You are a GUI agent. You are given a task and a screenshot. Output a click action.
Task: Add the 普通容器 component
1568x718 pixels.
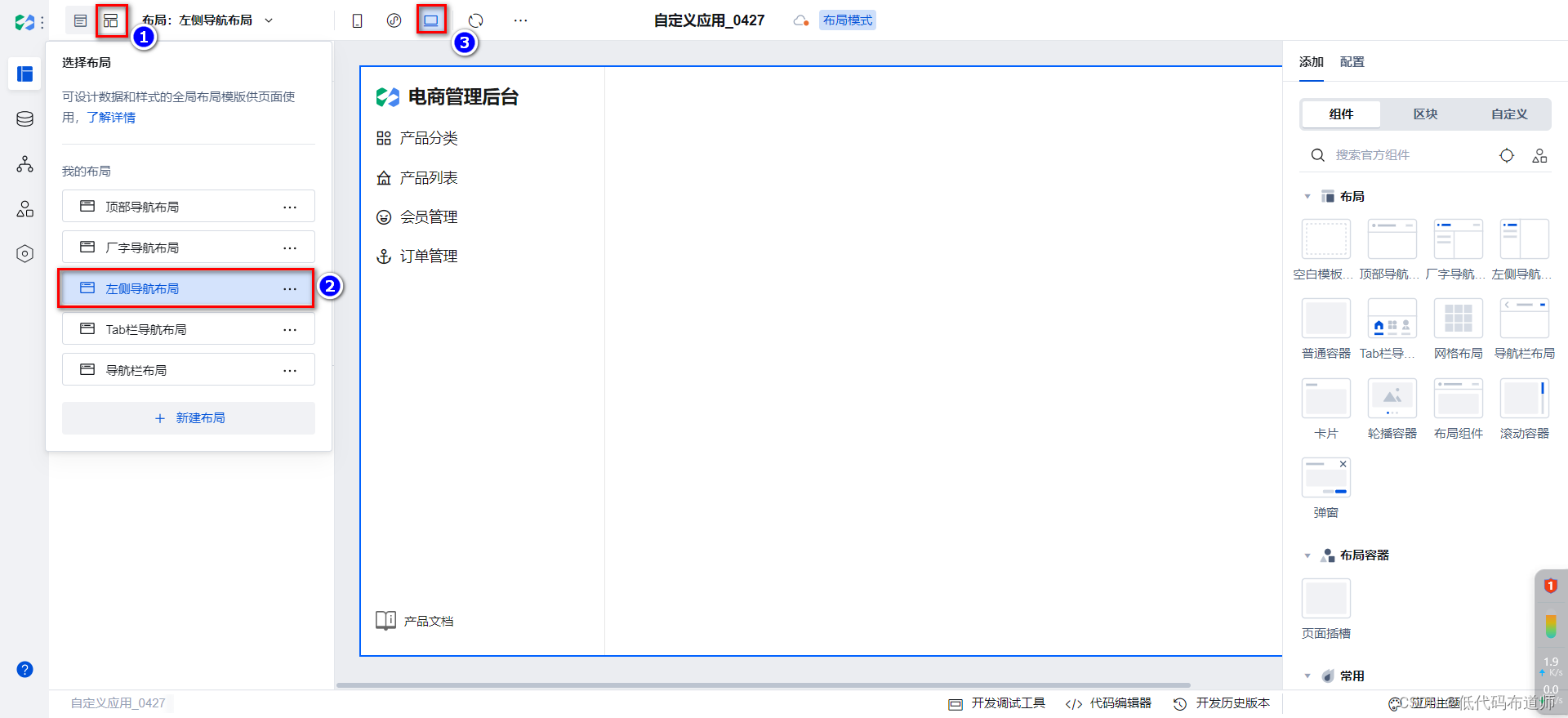click(x=1326, y=319)
